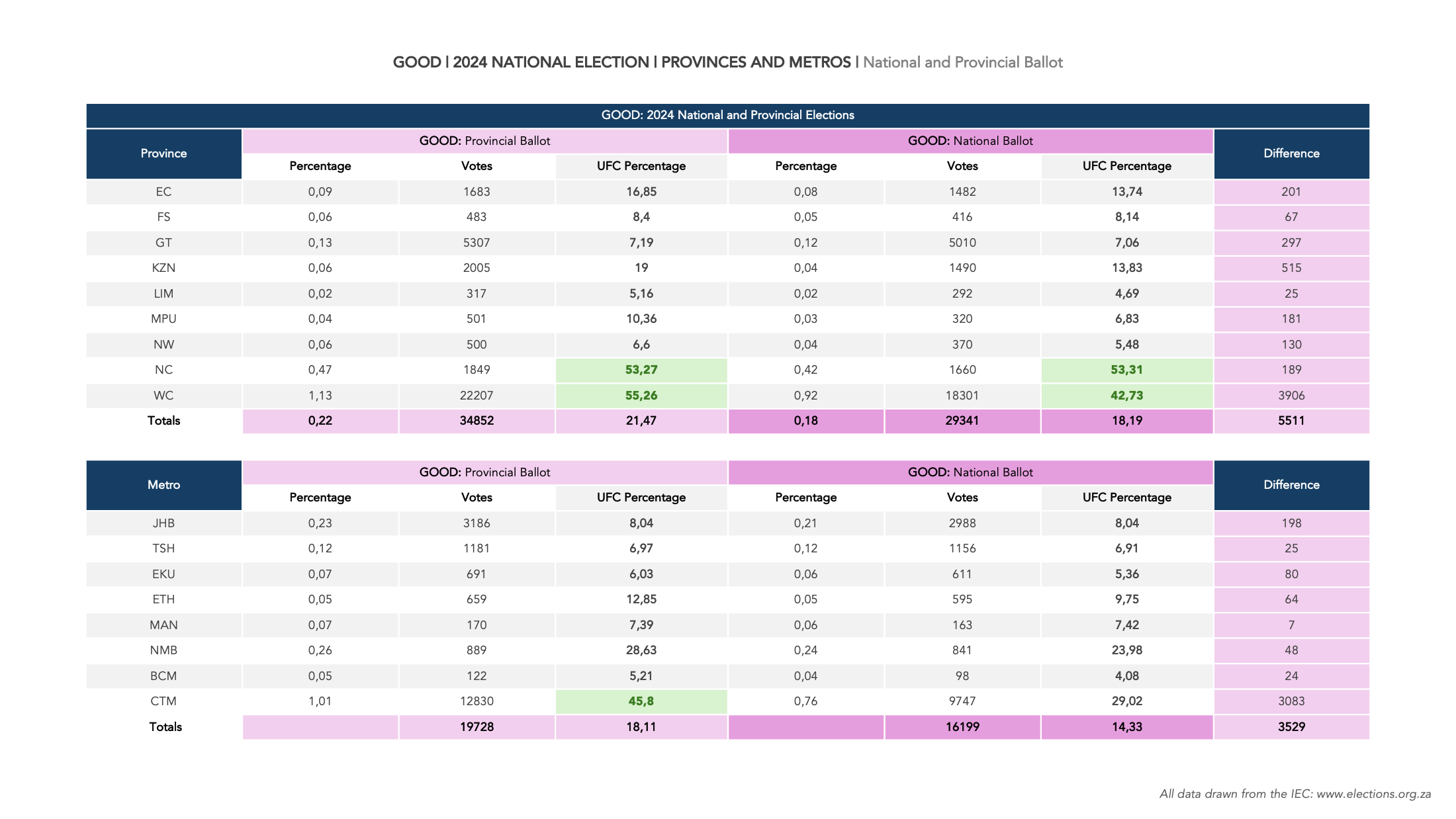
Task: Select the 12830 votes cell for CTM
Action: tap(477, 701)
